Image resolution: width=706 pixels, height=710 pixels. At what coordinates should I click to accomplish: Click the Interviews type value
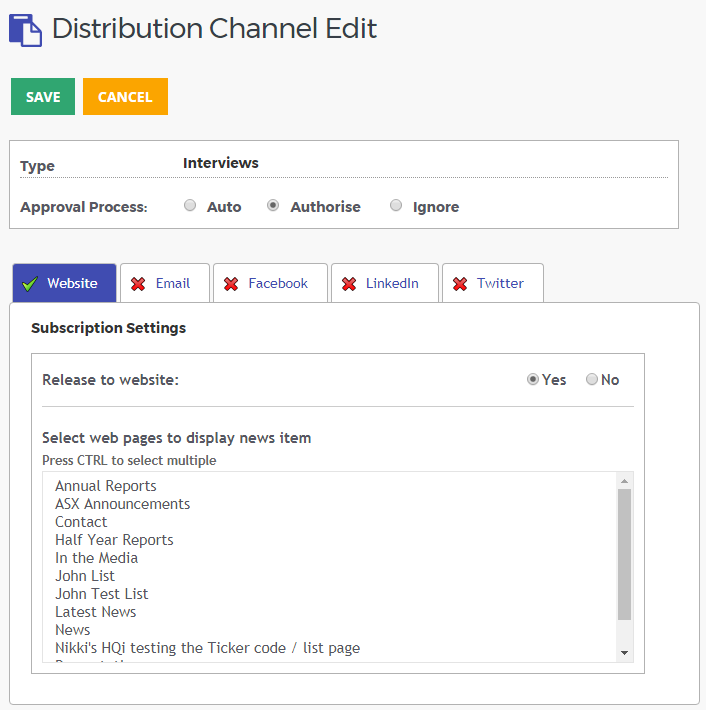tap(221, 163)
